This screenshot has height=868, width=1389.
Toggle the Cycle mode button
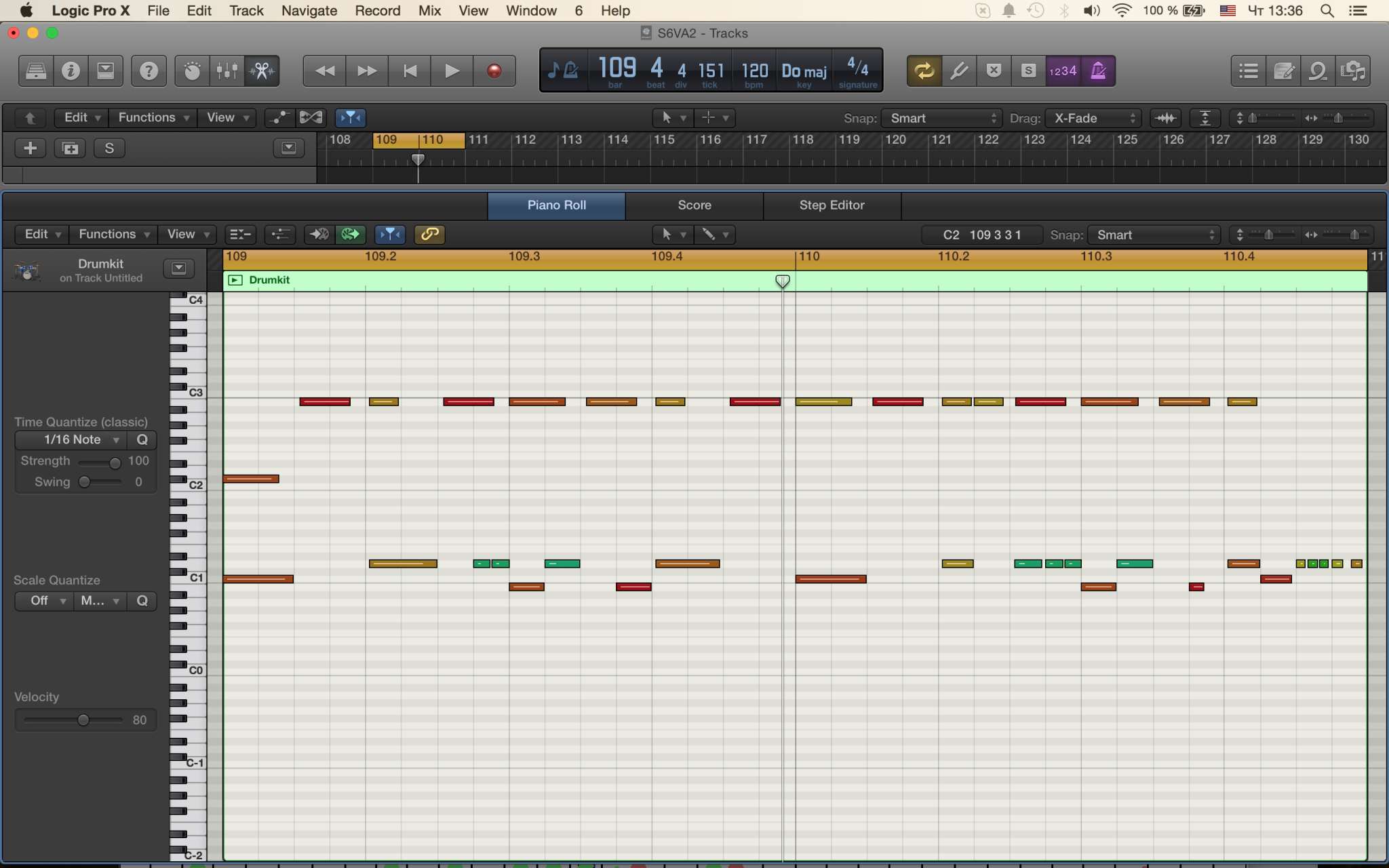(x=924, y=71)
